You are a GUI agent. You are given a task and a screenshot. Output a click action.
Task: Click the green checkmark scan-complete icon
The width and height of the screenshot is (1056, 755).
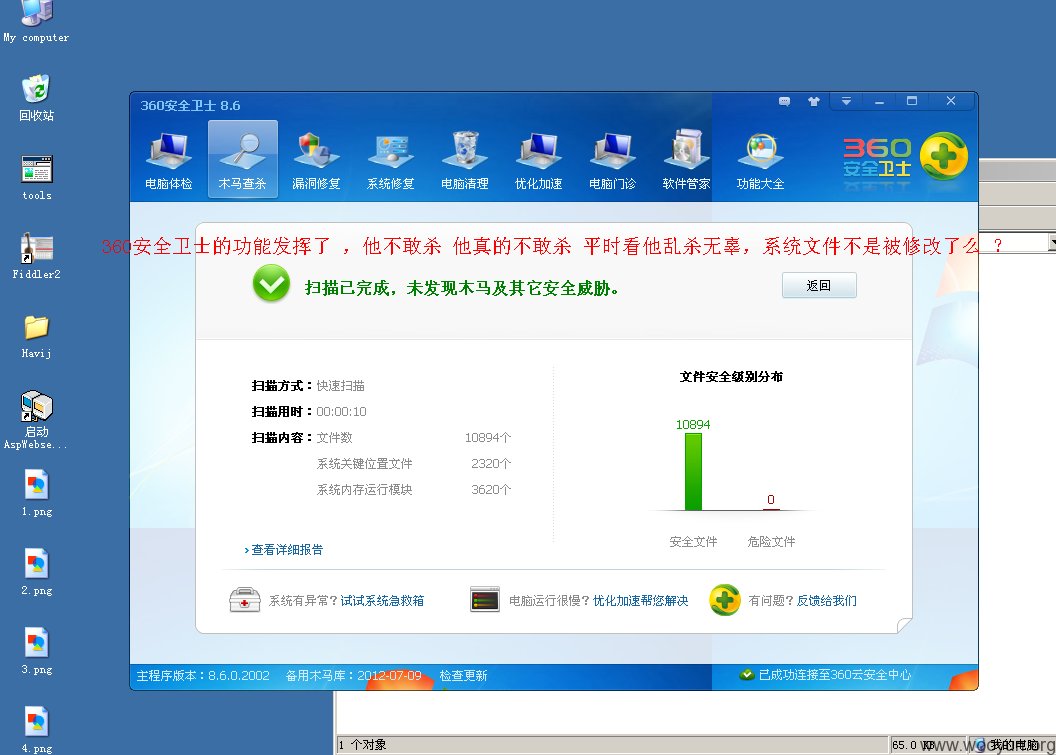pyautogui.click(x=271, y=284)
